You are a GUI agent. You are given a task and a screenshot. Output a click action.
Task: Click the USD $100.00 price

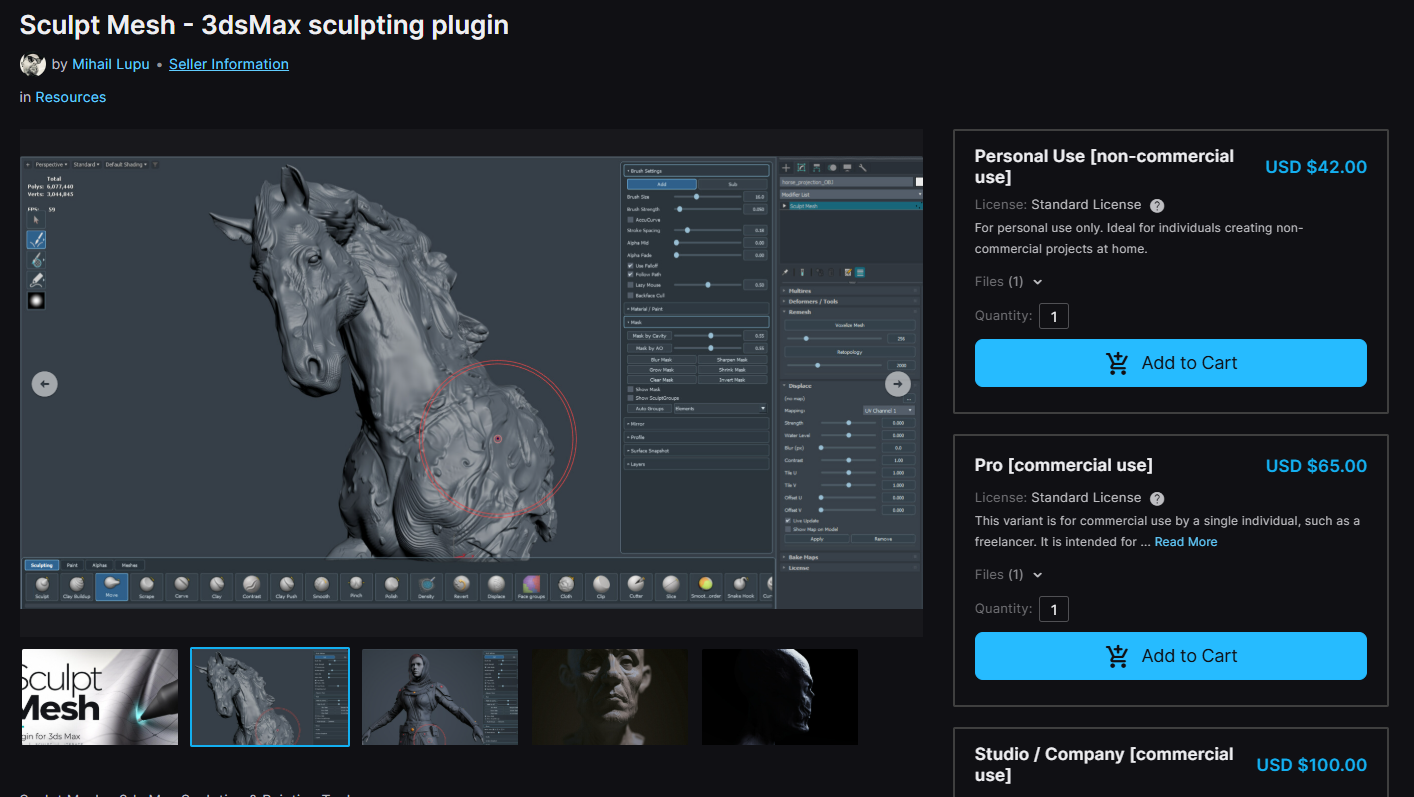point(1312,765)
